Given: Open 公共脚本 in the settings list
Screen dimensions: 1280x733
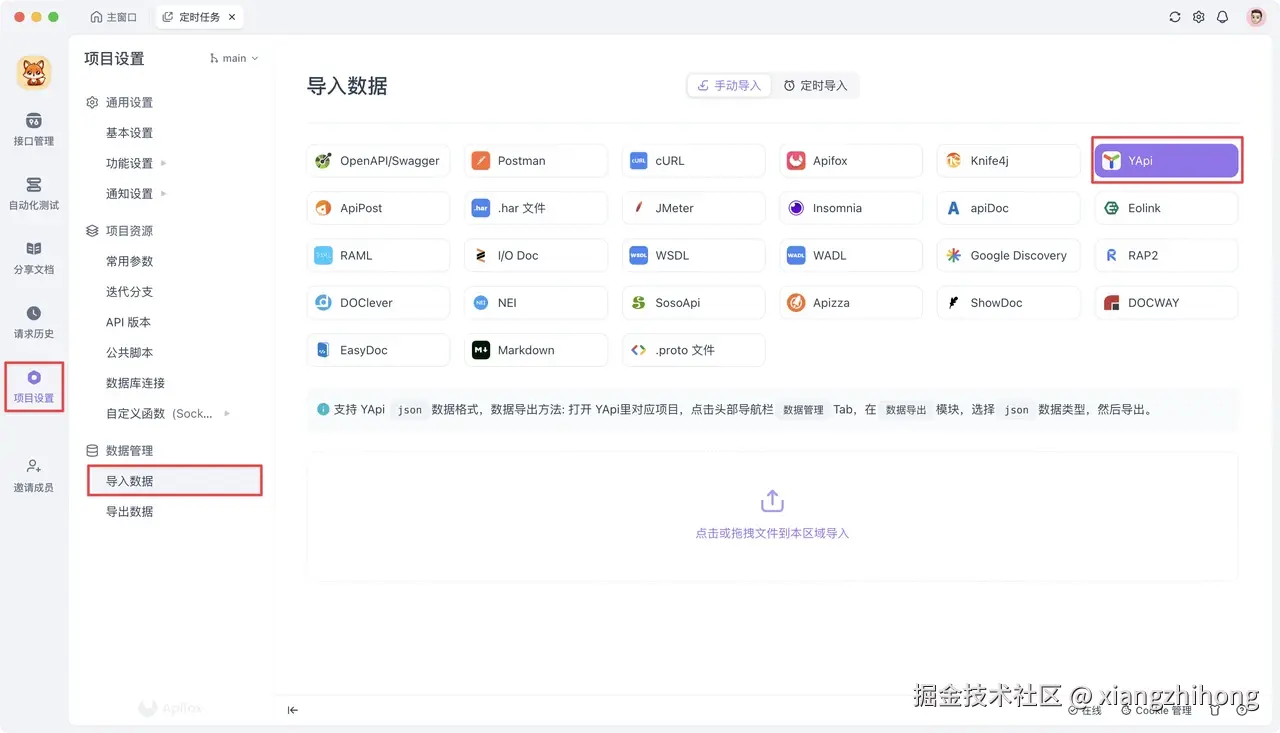Looking at the screenshot, I should coord(130,352).
